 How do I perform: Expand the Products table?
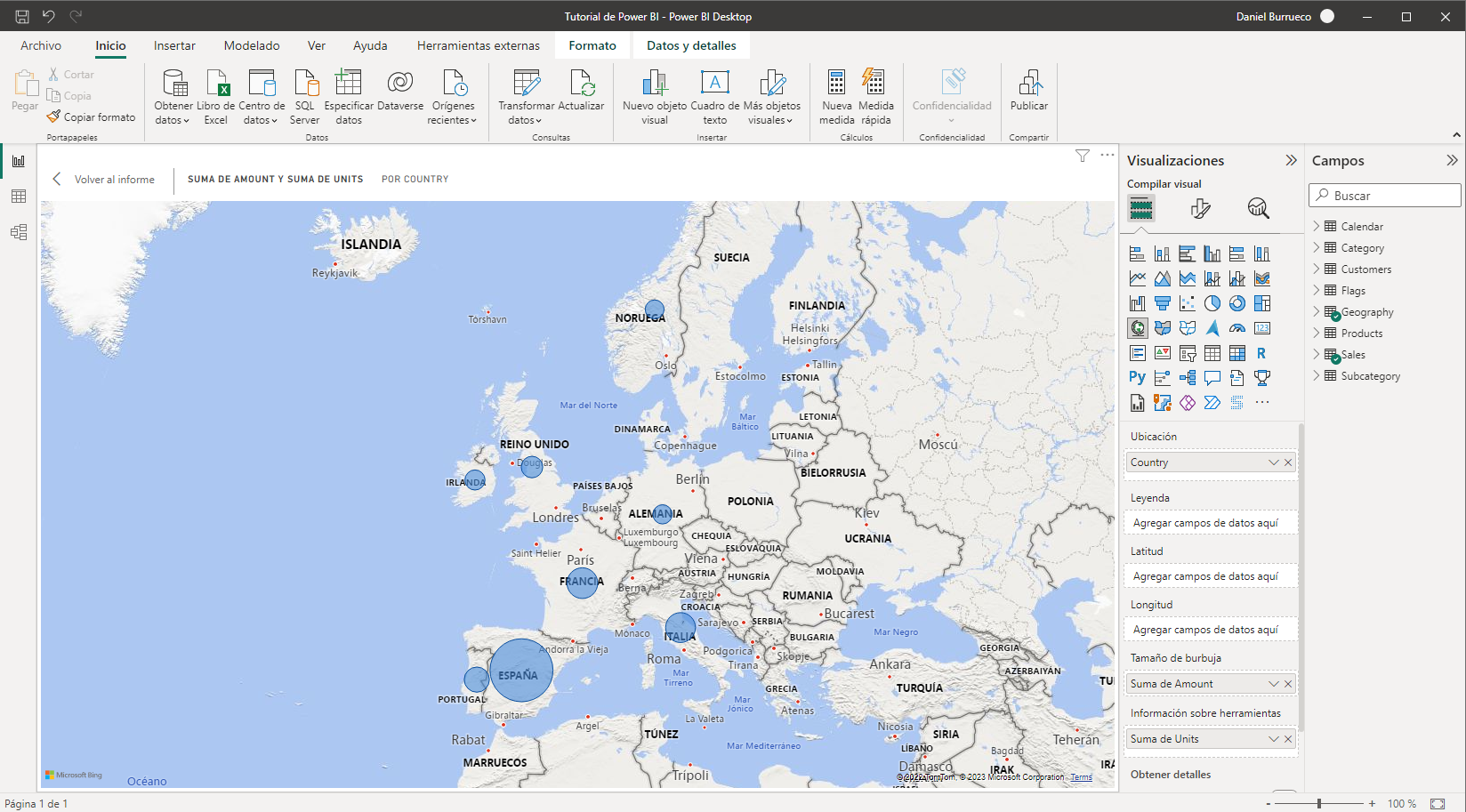click(x=1317, y=333)
